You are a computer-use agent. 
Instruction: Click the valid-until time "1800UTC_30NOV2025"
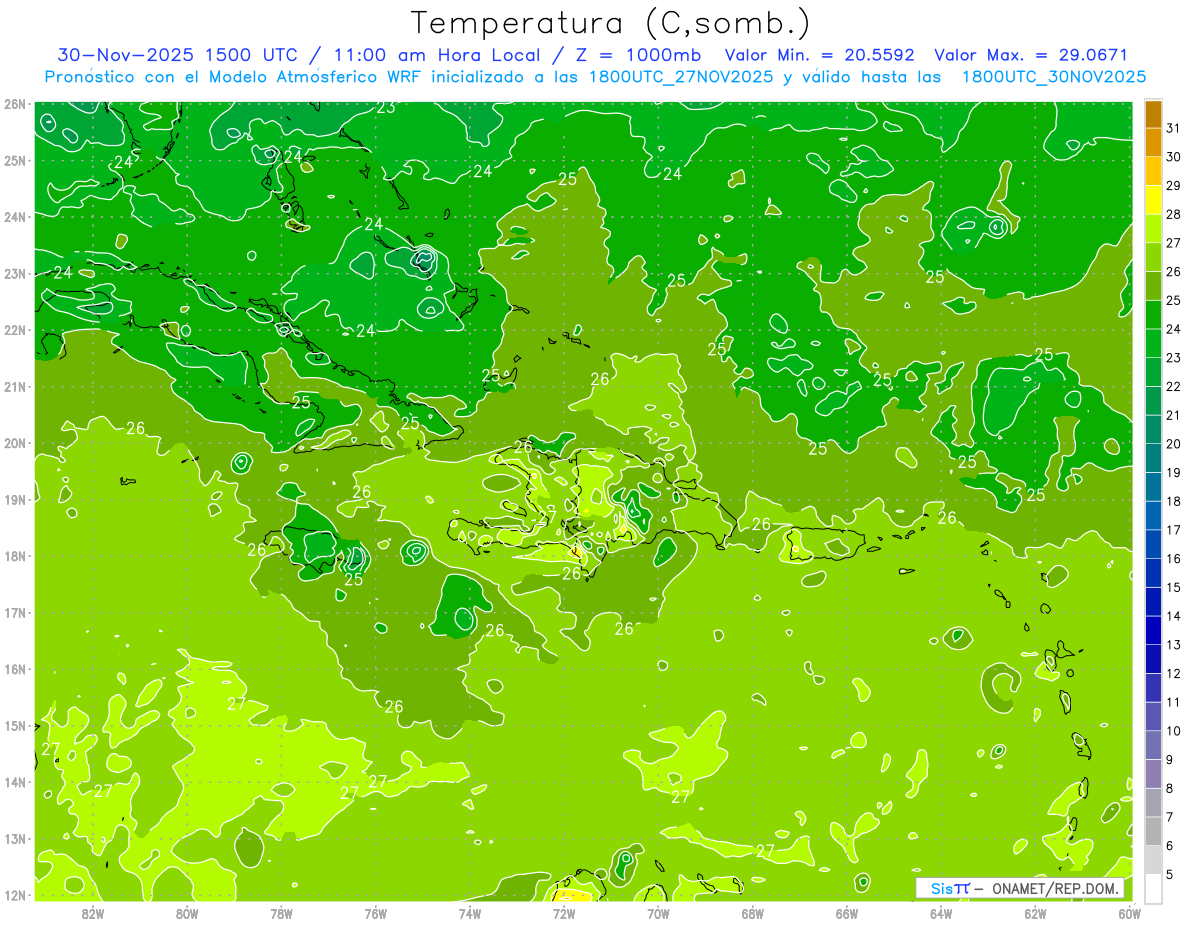(1054, 77)
